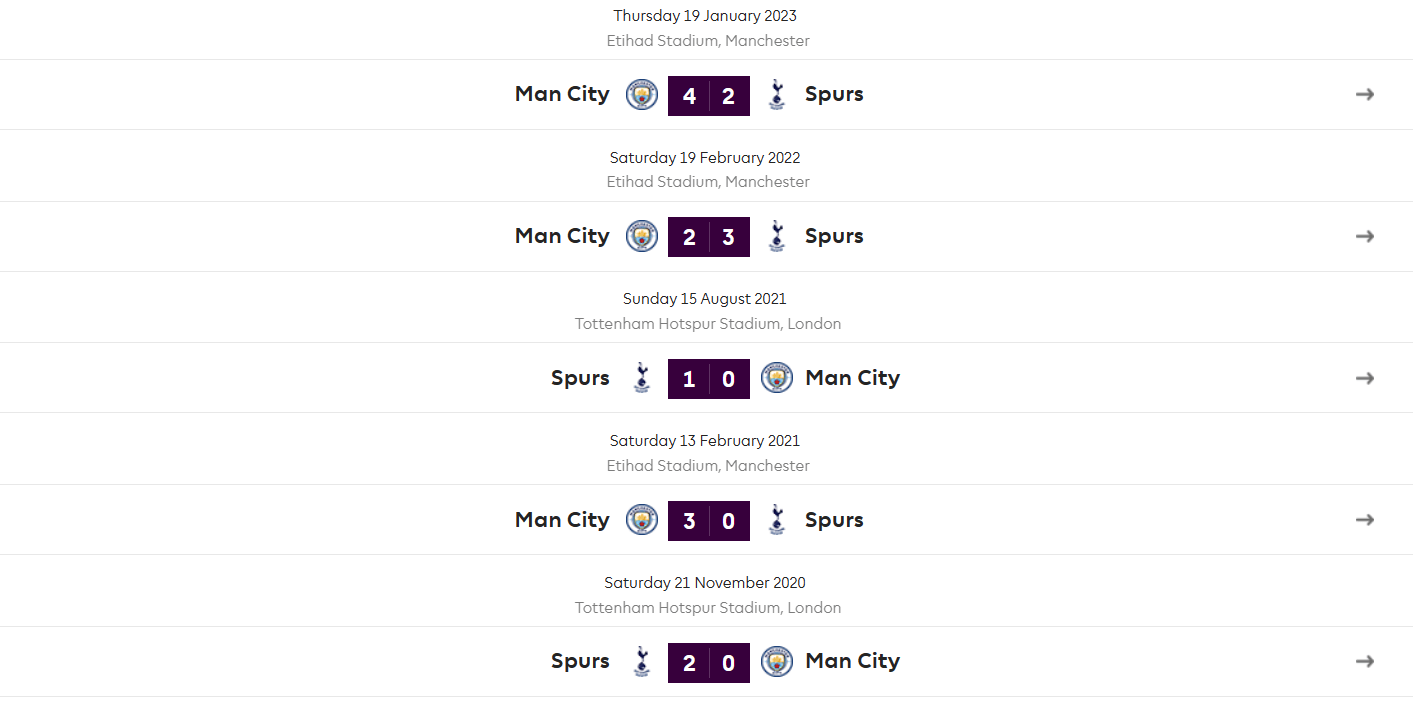1416x715 pixels.
Task: Click Man City crest in 3-0 match
Action: 642,520
